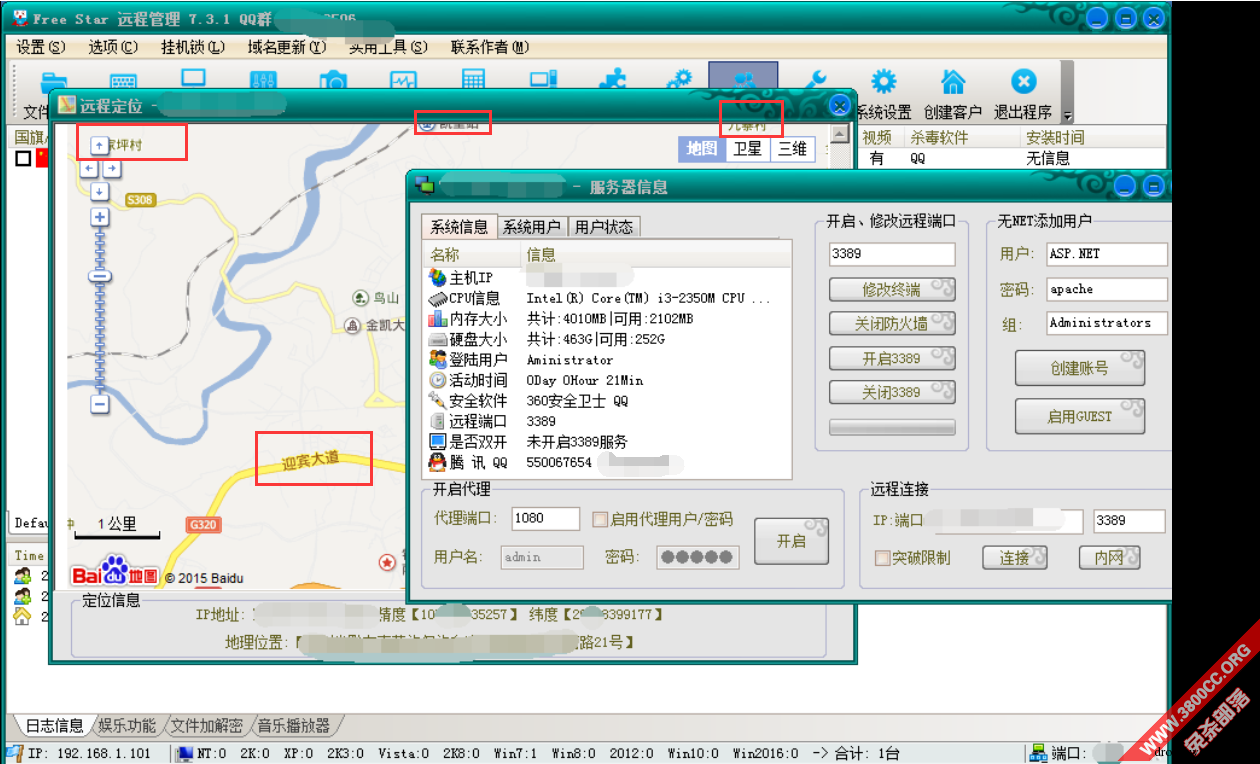The width and height of the screenshot is (1260, 764).
Task: Check 突破限制 checkbox
Action: [882, 558]
